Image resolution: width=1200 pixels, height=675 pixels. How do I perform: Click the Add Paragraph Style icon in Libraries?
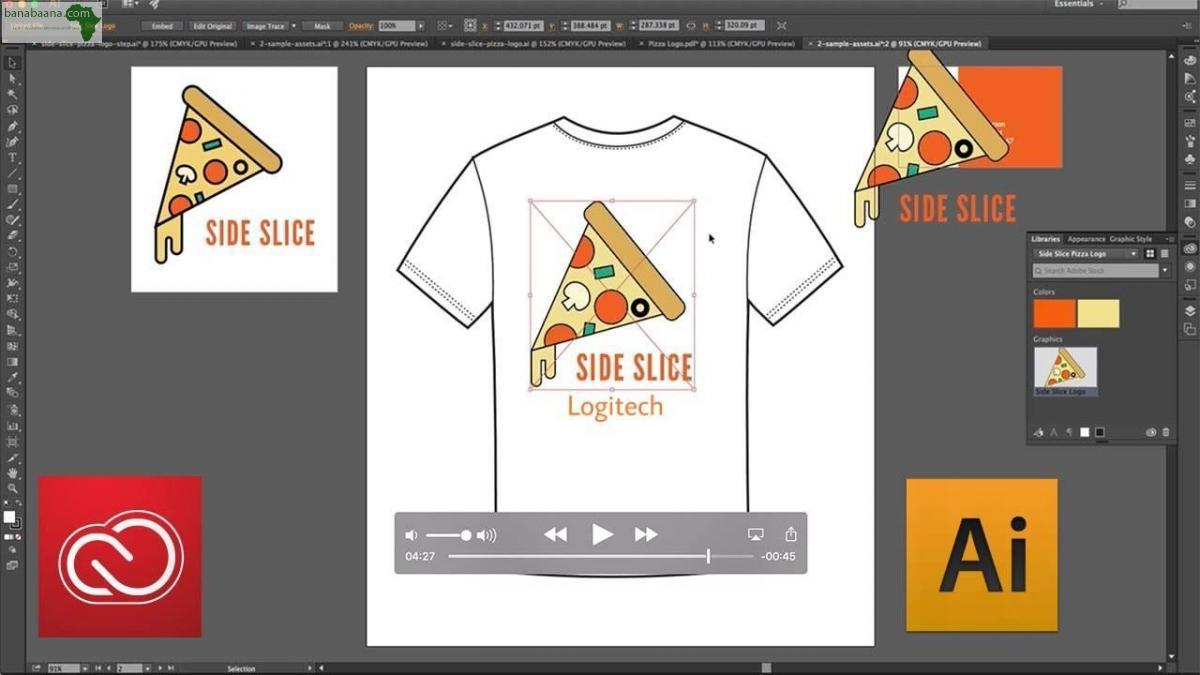pyautogui.click(x=1069, y=432)
